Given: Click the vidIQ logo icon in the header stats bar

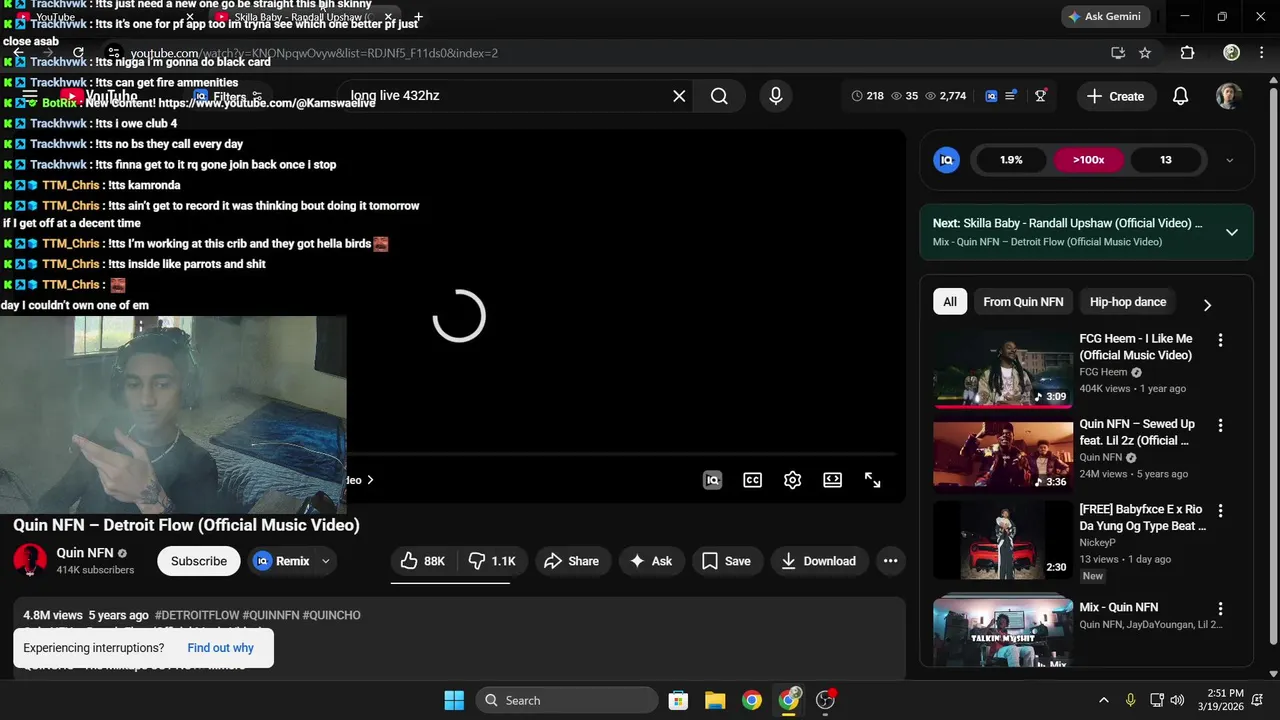Looking at the screenshot, I should tap(991, 96).
